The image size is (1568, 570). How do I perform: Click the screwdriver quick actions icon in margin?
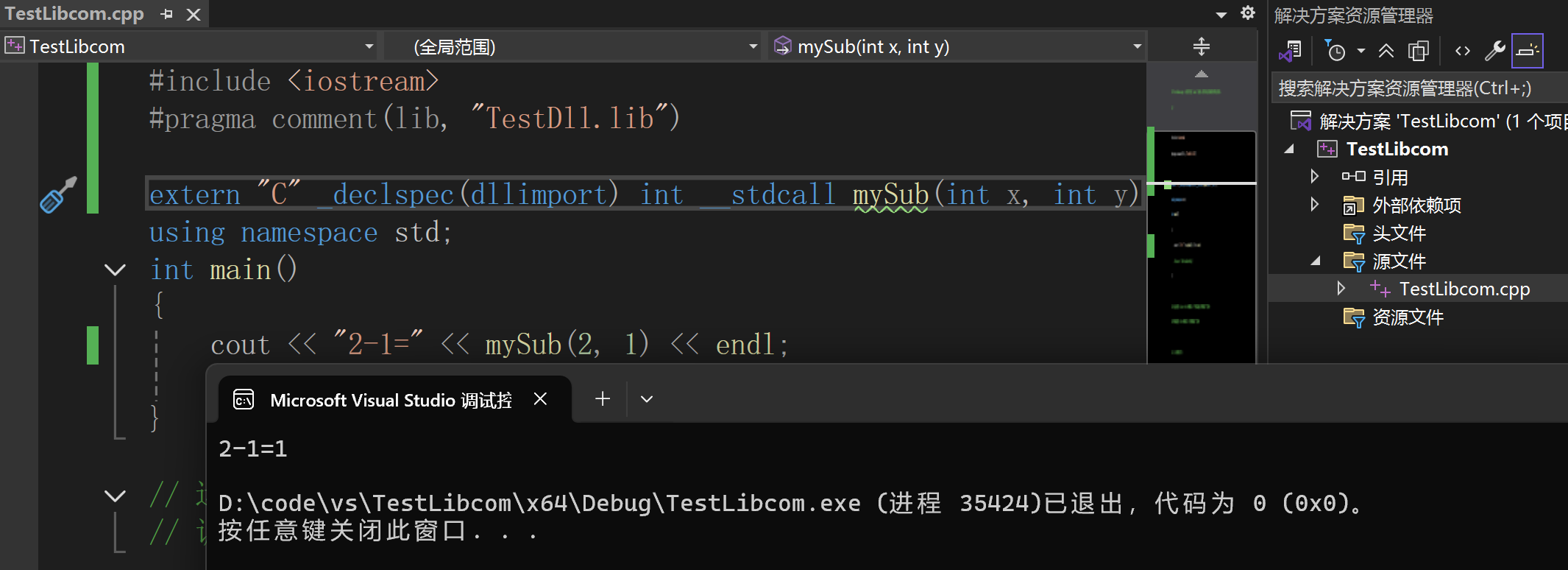(x=58, y=194)
